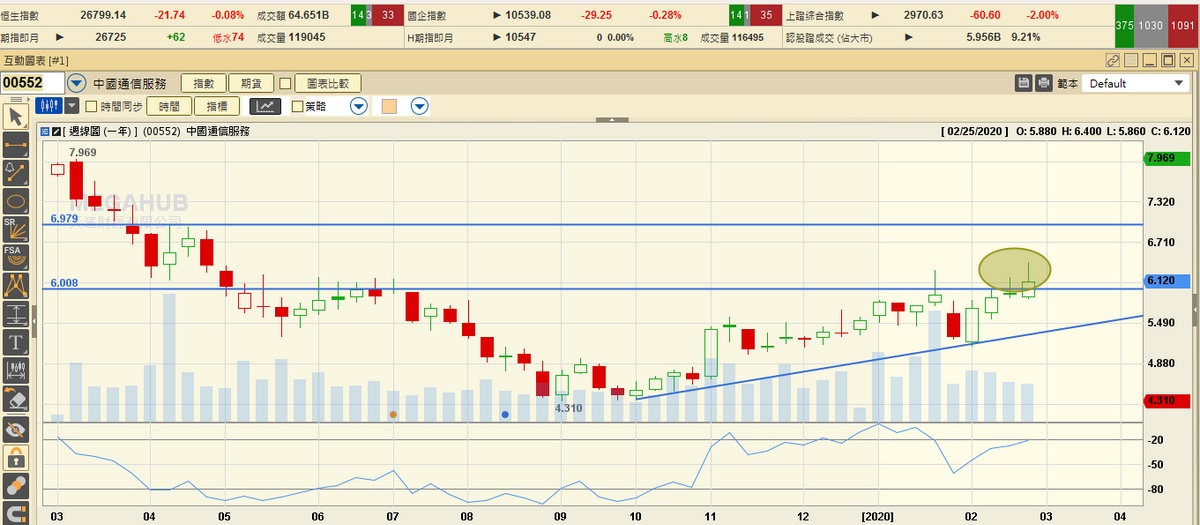Select the text annotation T tool
Viewport: 1200px width, 525px height.
(x=15, y=343)
